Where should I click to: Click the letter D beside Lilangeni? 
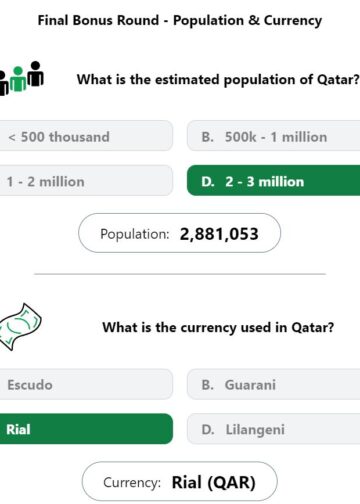coord(208,430)
